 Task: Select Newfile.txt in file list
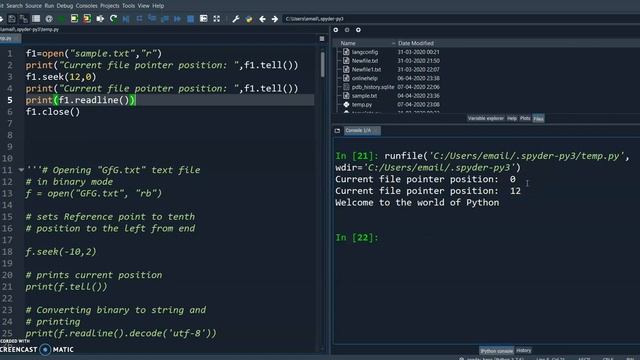365,61
